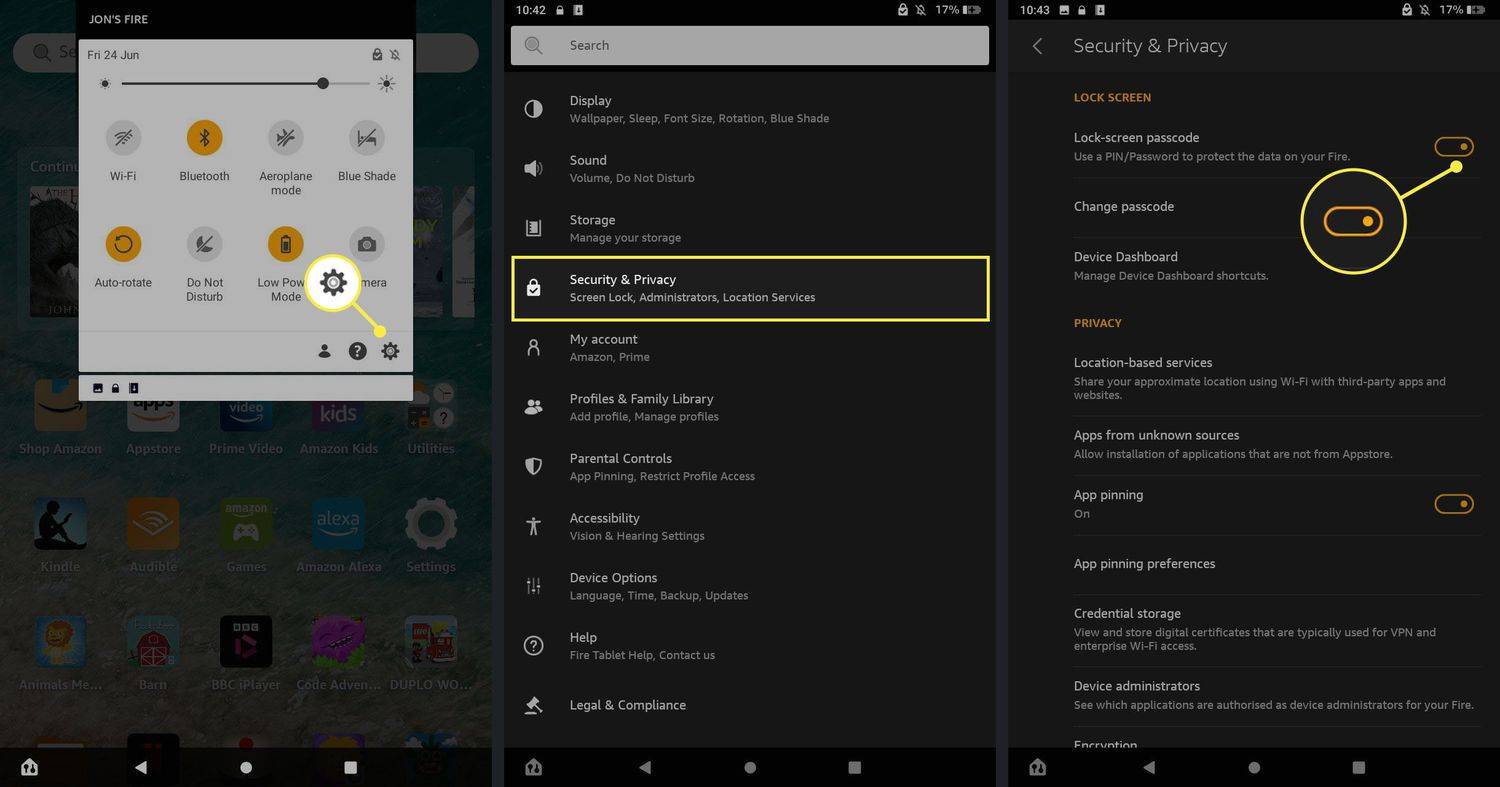Toggle Aeroplane mode quick setting
Viewport: 1500px width, 787px height.
pyautogui.click(x=285, y=137)
